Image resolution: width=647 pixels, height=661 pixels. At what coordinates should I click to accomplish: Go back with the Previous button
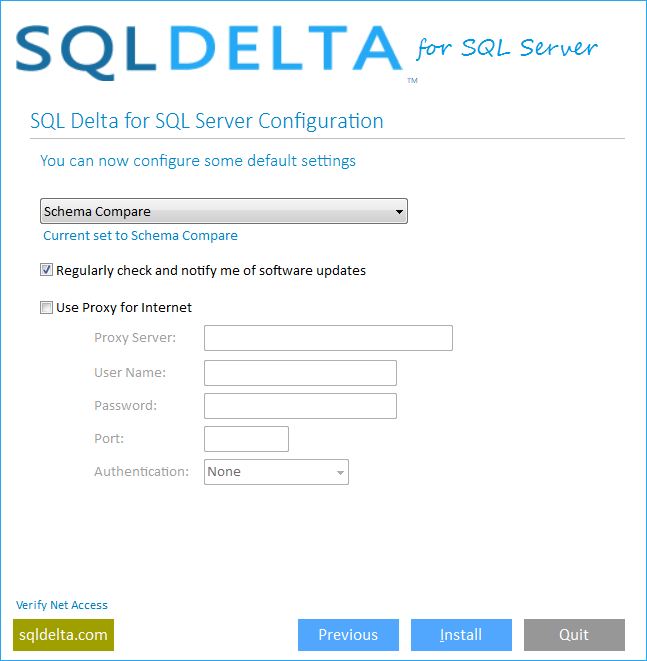(x=348, y=635)
